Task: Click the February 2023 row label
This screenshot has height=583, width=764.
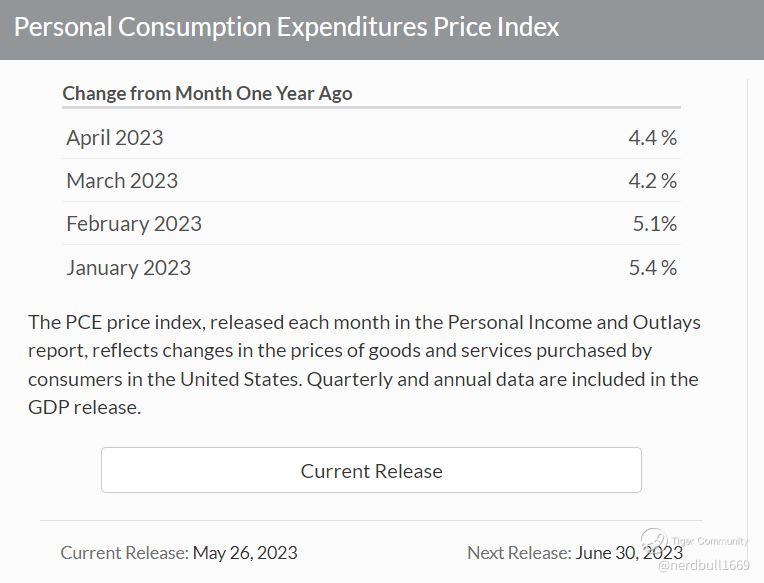Action: 134,223
